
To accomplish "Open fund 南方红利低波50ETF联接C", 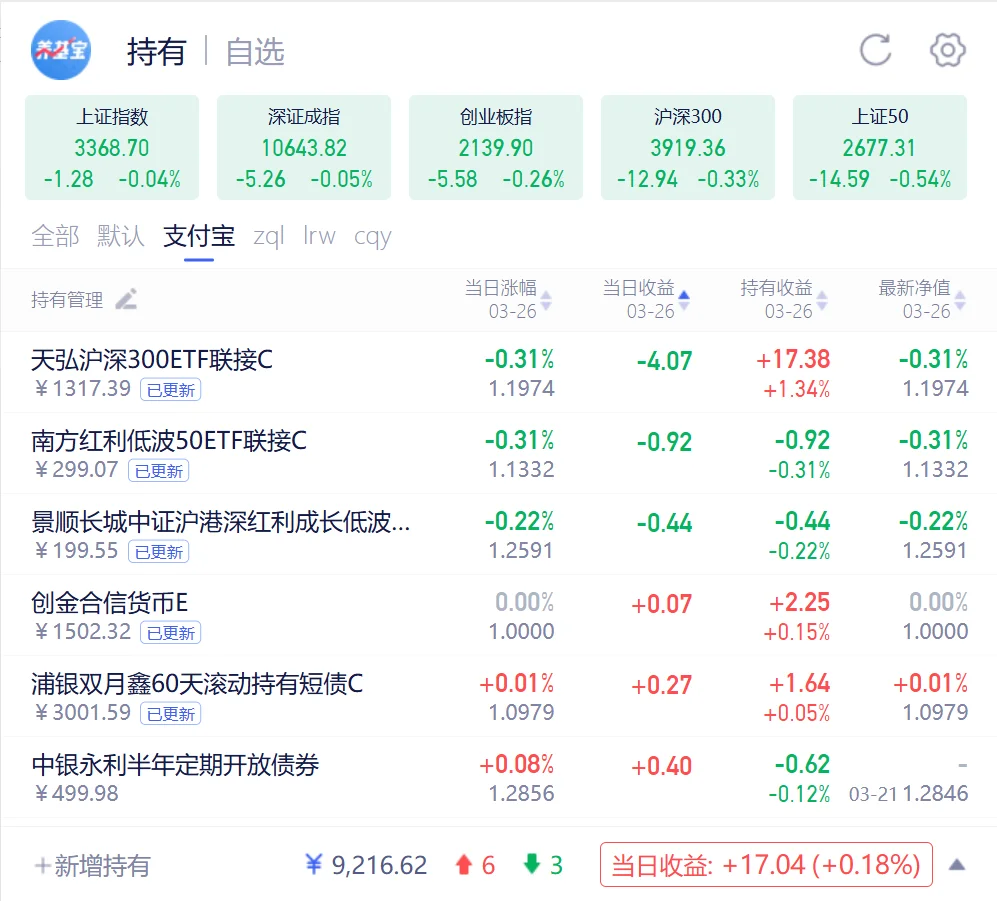I will coord(168,441).
